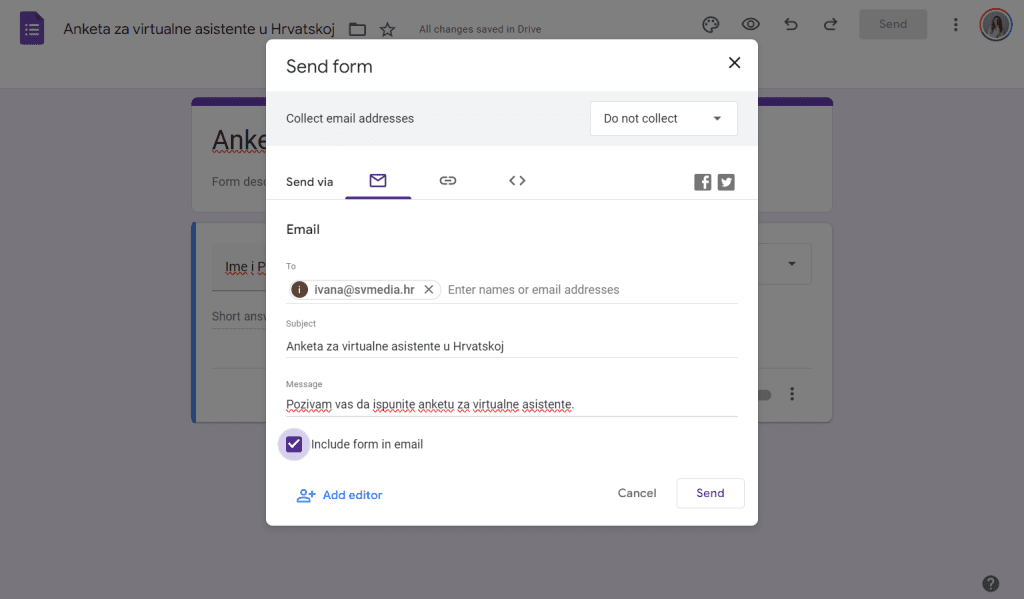Click the Send button in dialog
Image resolution: width=1024 pixels, height=599 pixels.
(710, 493)
